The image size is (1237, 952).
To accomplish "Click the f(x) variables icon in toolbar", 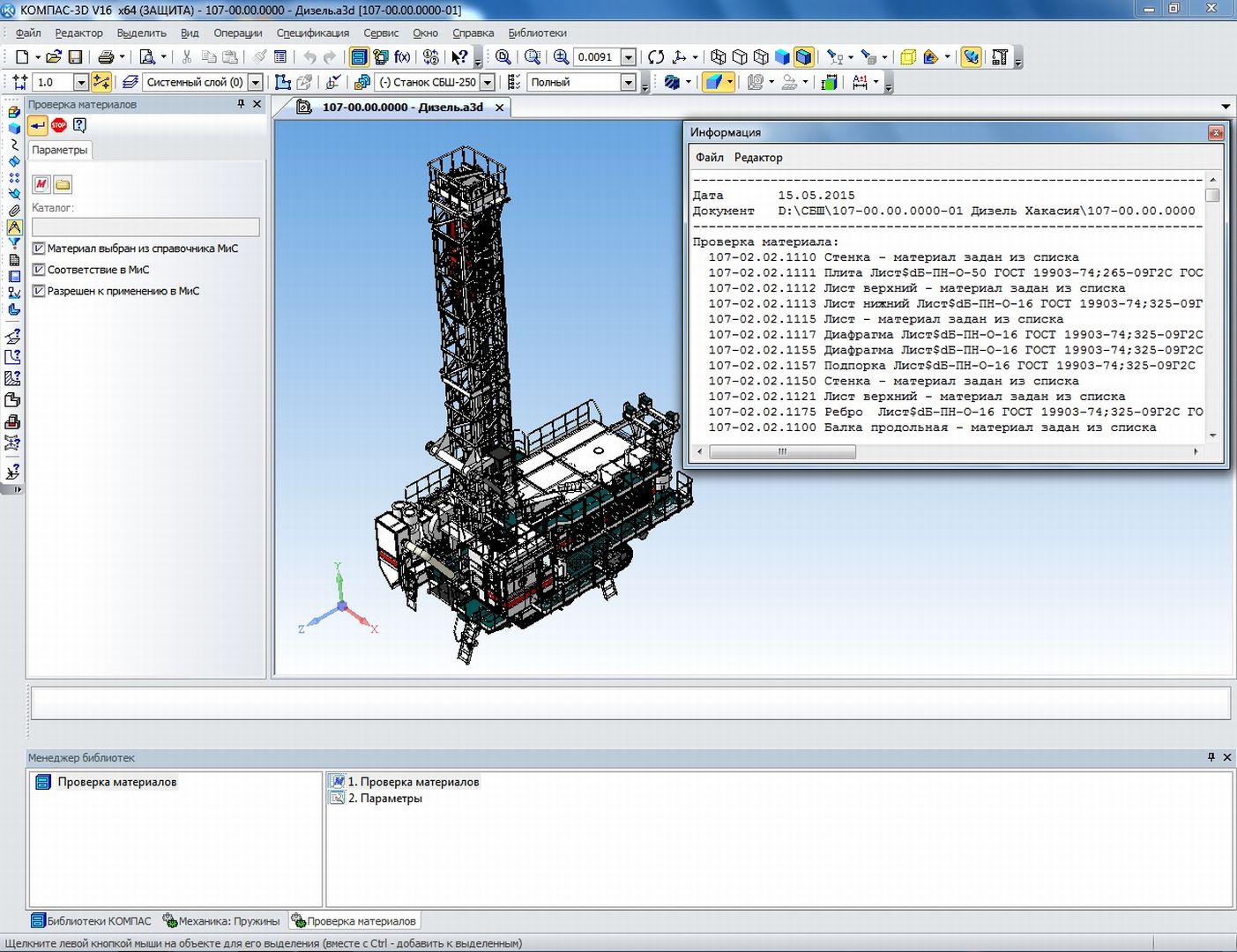I will pos(402,57).
